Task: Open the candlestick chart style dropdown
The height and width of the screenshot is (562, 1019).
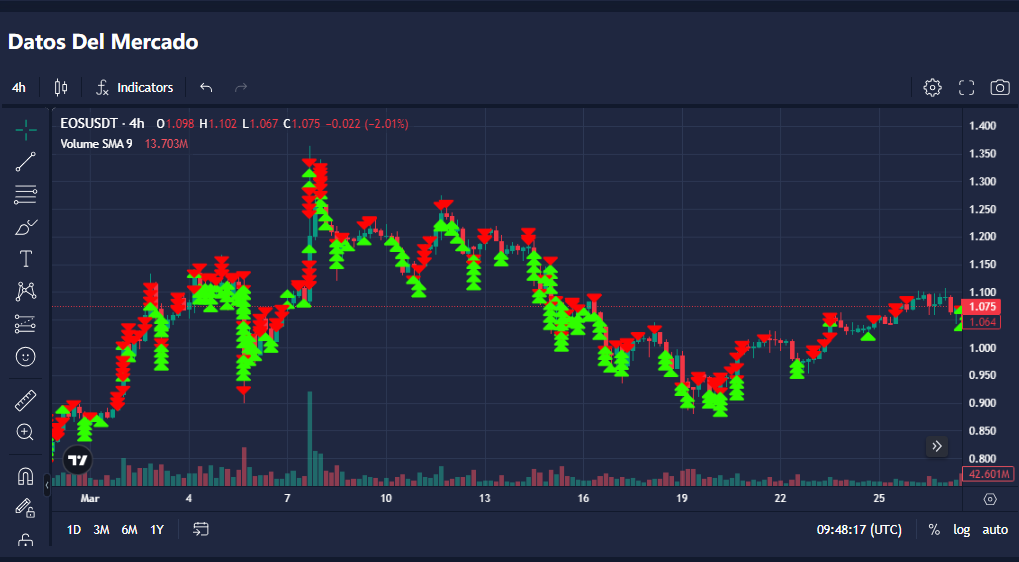Action: (61, 88)
